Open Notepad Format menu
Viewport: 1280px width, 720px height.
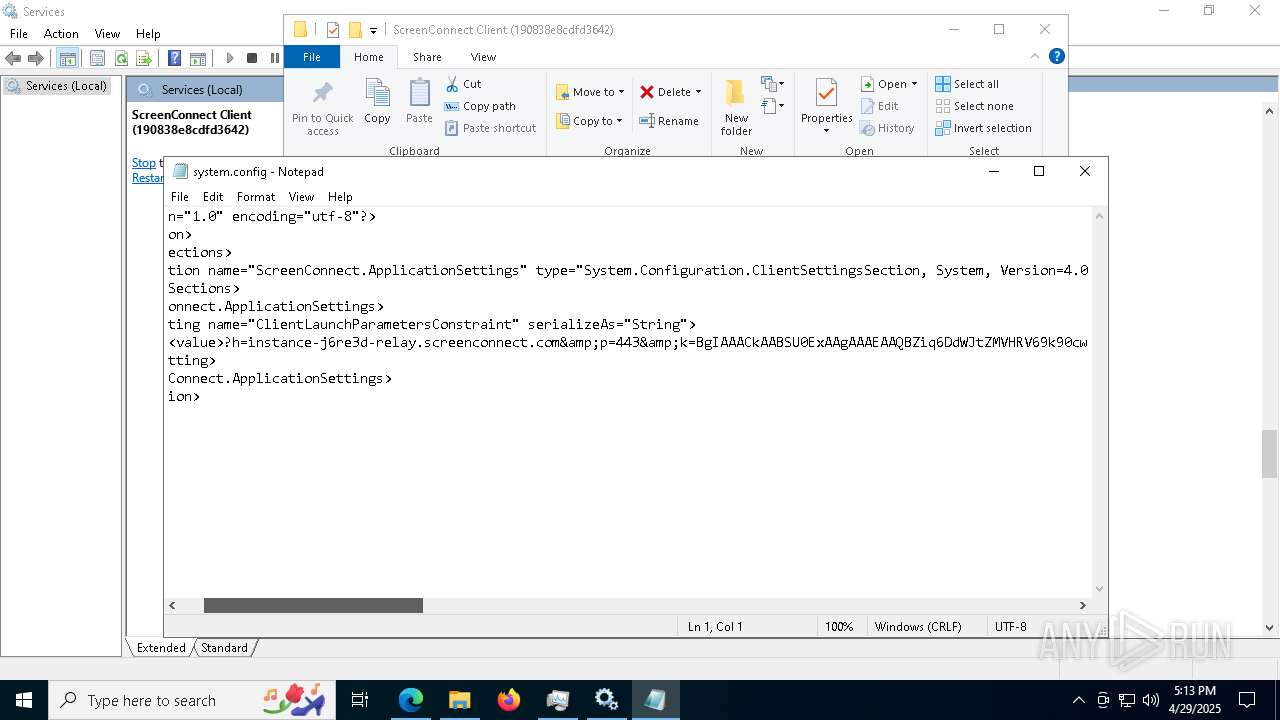click(256, 197)
